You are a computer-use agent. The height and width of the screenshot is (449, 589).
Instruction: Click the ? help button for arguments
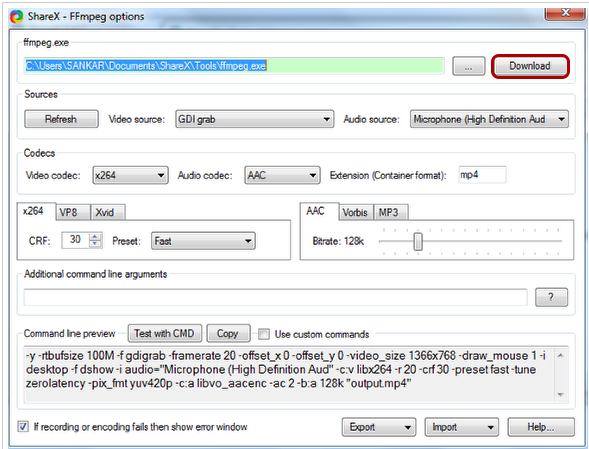pos(551,297)
